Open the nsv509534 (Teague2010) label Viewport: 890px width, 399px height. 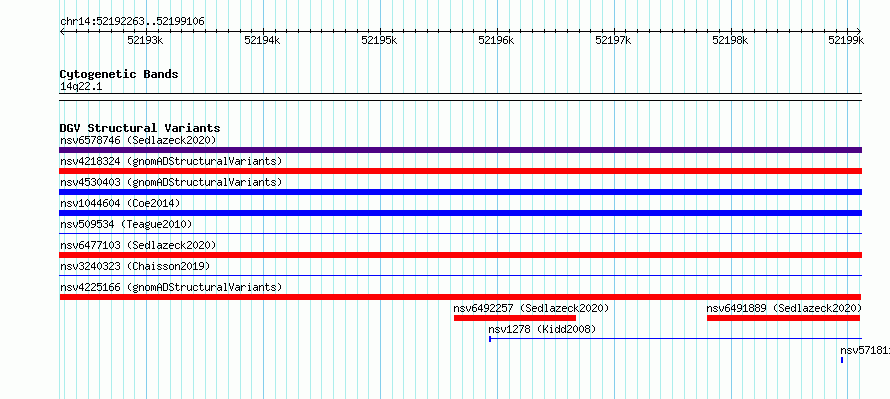tap(126, 224)
